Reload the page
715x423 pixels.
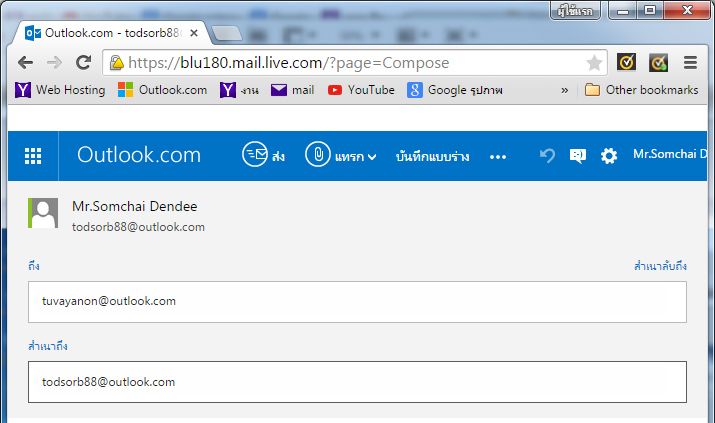[x=84, y=62]
